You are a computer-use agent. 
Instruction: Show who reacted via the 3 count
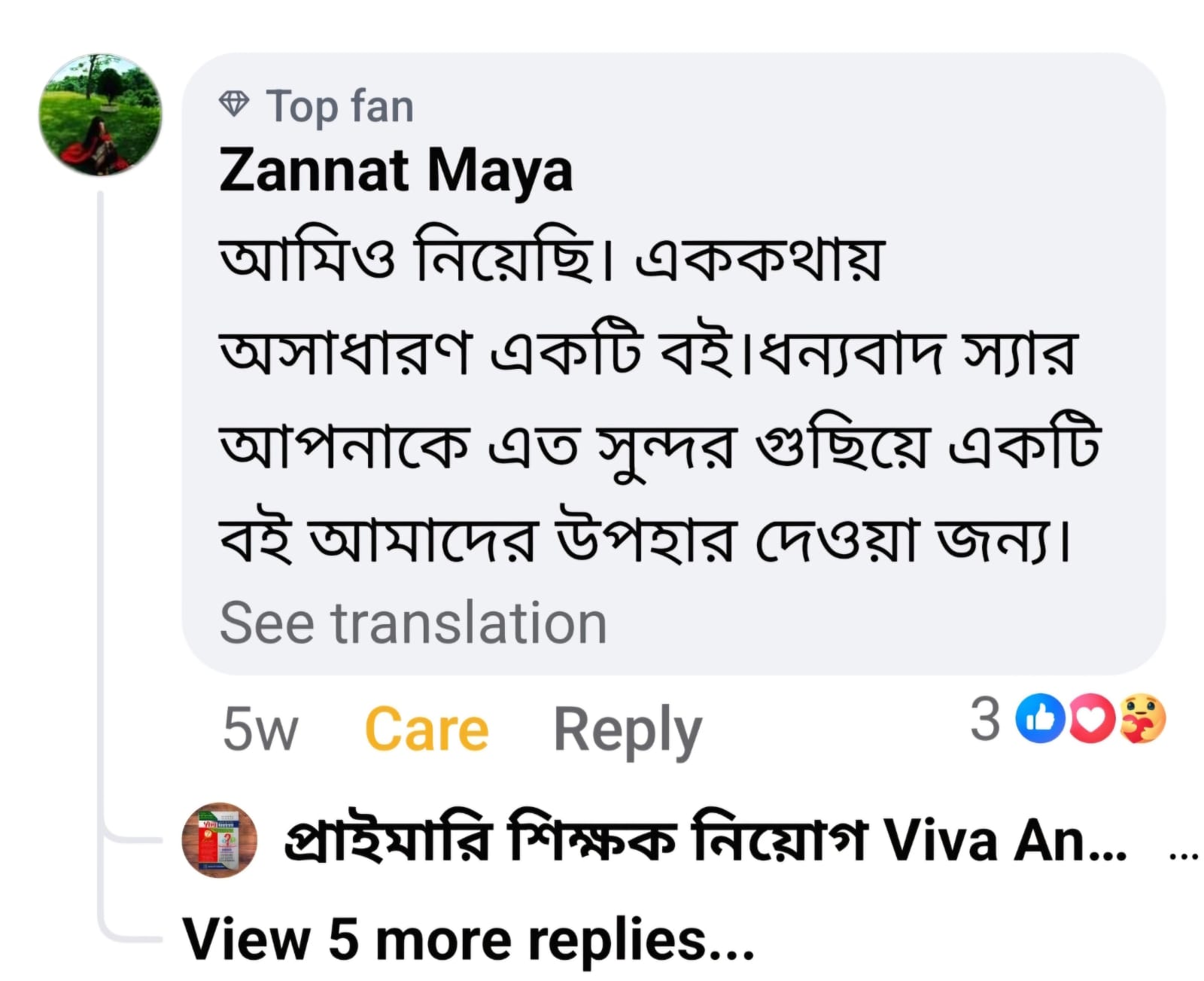click(984, 719)
